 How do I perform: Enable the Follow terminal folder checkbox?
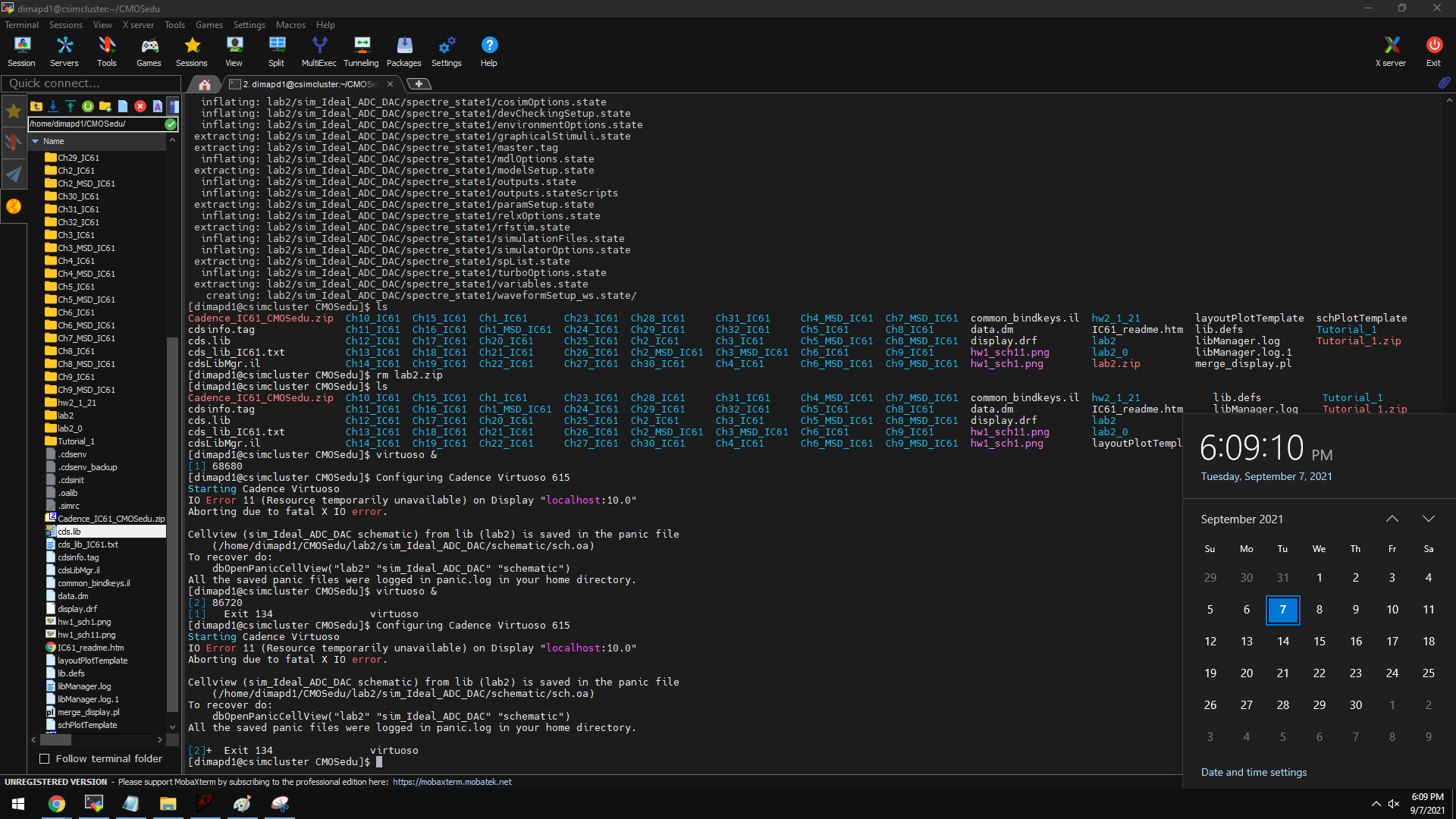[x=45, y=759]
